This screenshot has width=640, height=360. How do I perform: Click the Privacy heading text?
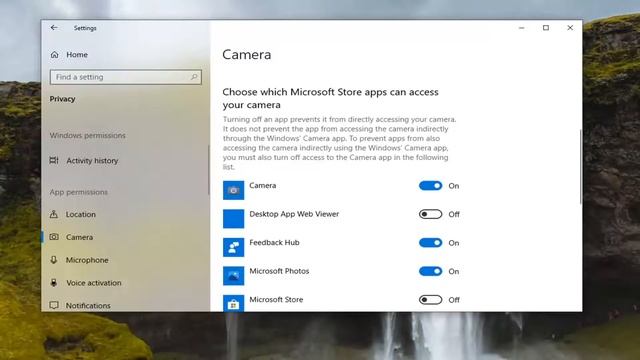click(62, 99)
